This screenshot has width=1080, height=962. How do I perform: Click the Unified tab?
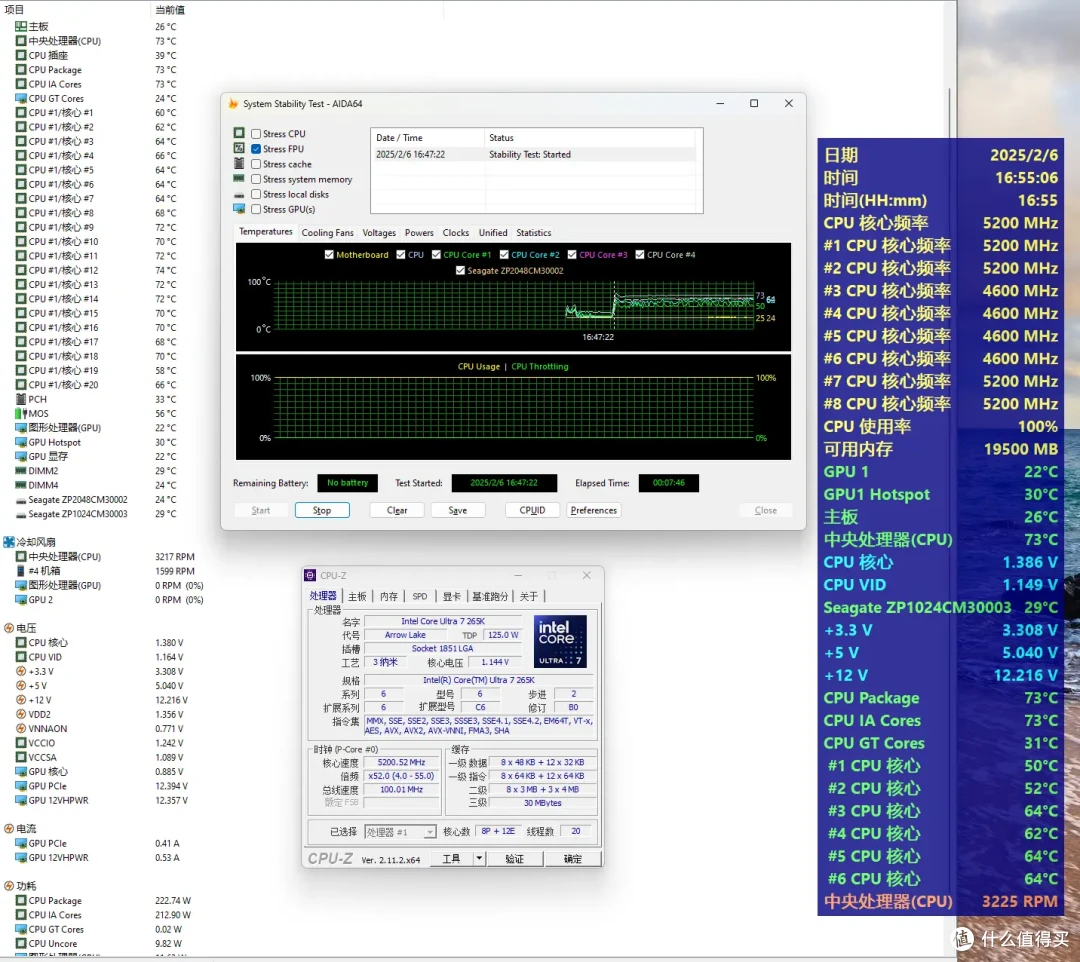[492, 233]
